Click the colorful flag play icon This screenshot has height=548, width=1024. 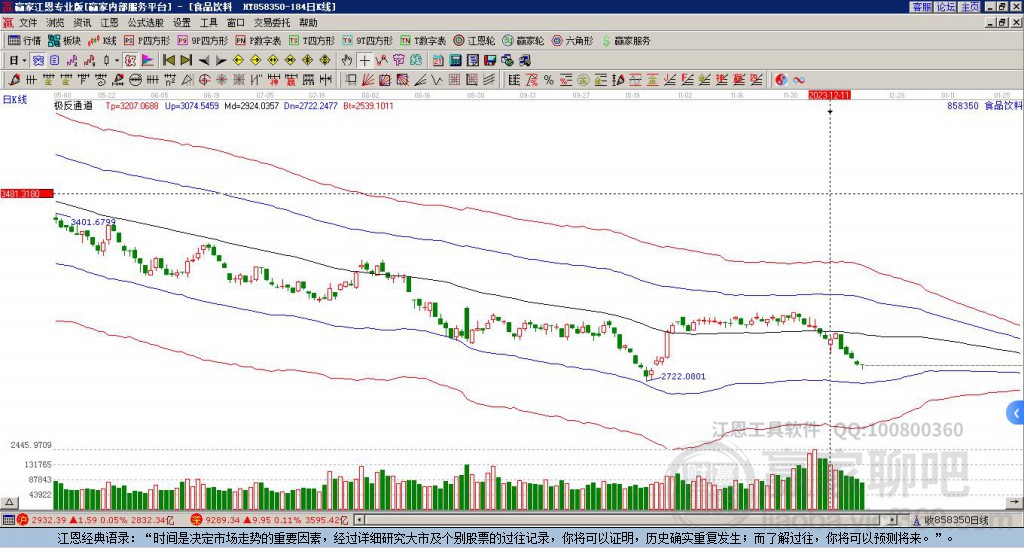(x=148, y=61)
